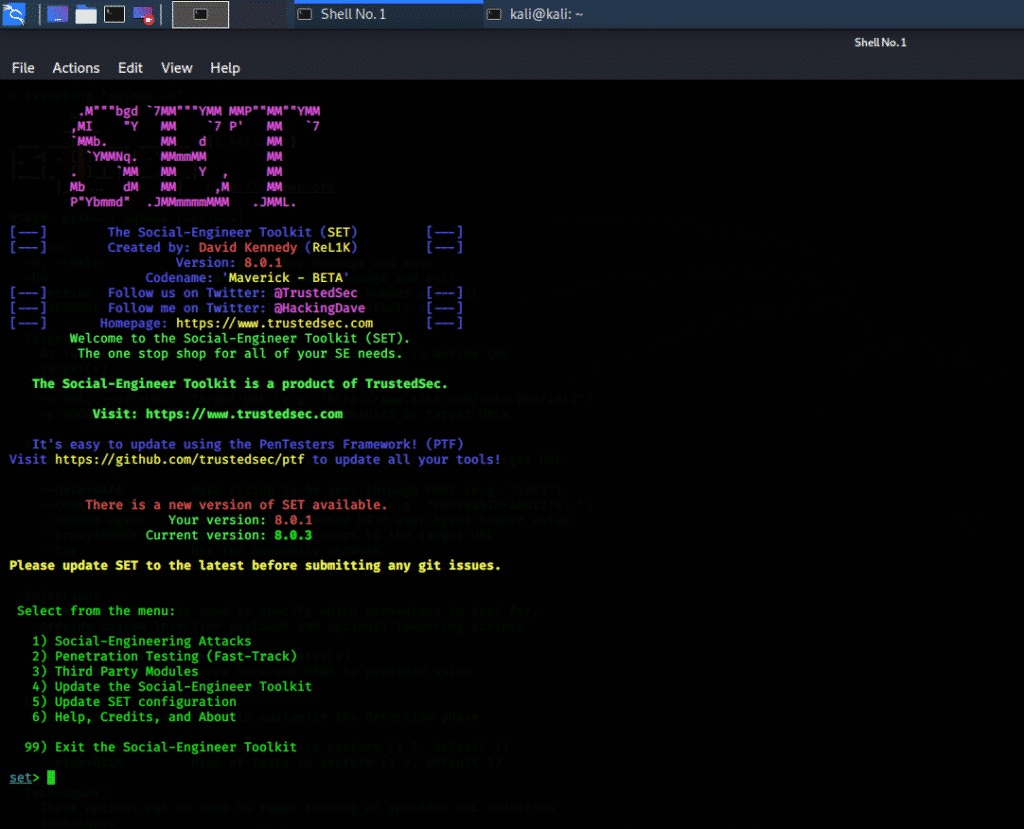The image size is (1024, 829).
Task: Click the Update SET configuration line
Action: (x=145, y=701)
